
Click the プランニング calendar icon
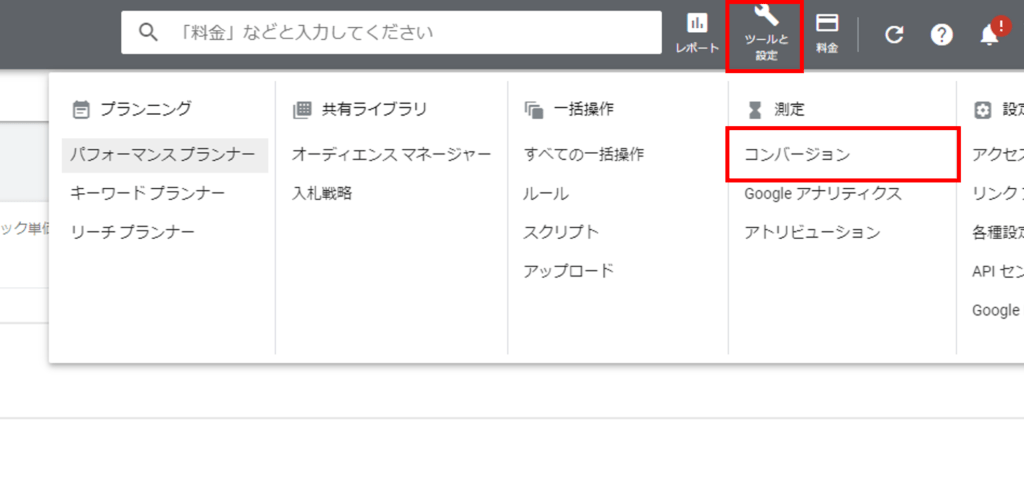81,110
